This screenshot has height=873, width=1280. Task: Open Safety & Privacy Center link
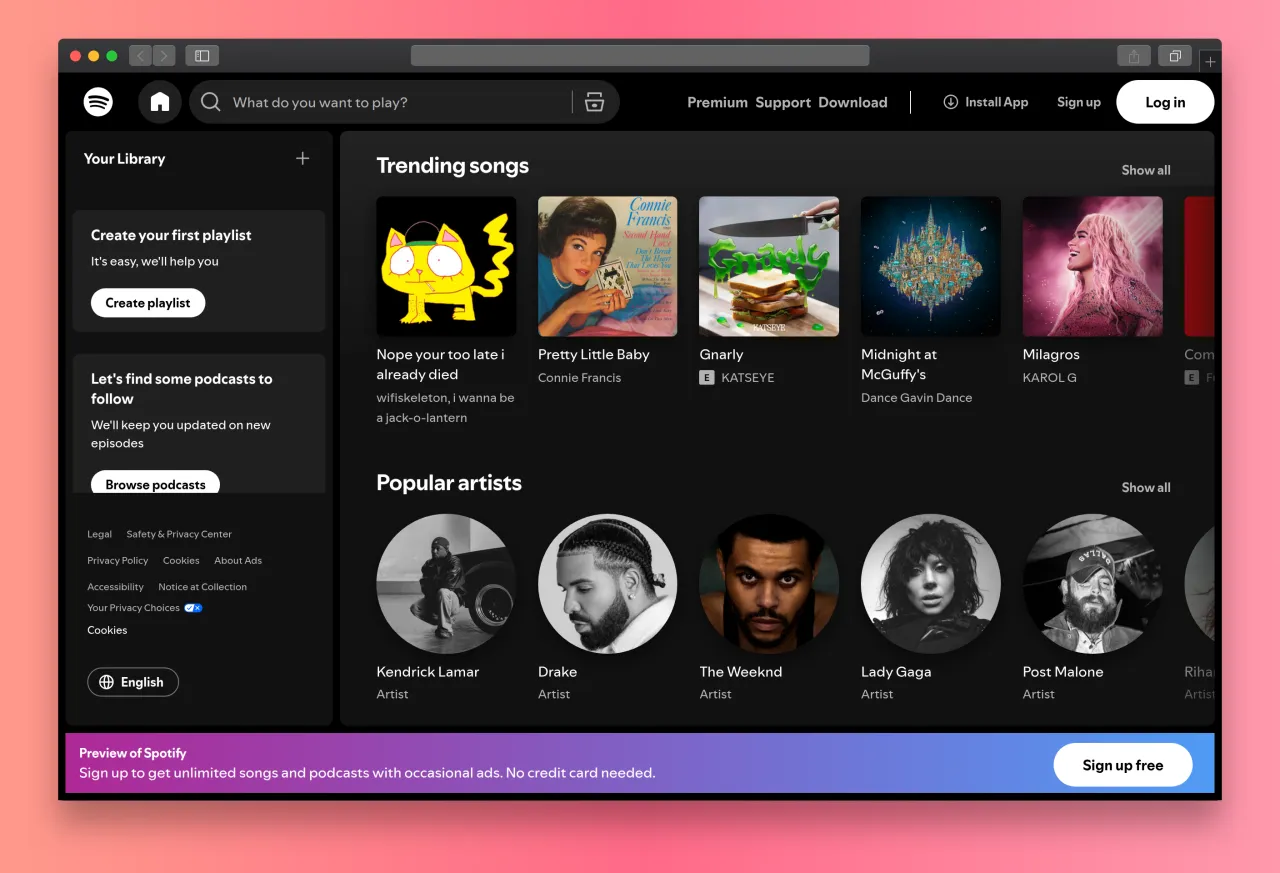[x=179, y=534]
